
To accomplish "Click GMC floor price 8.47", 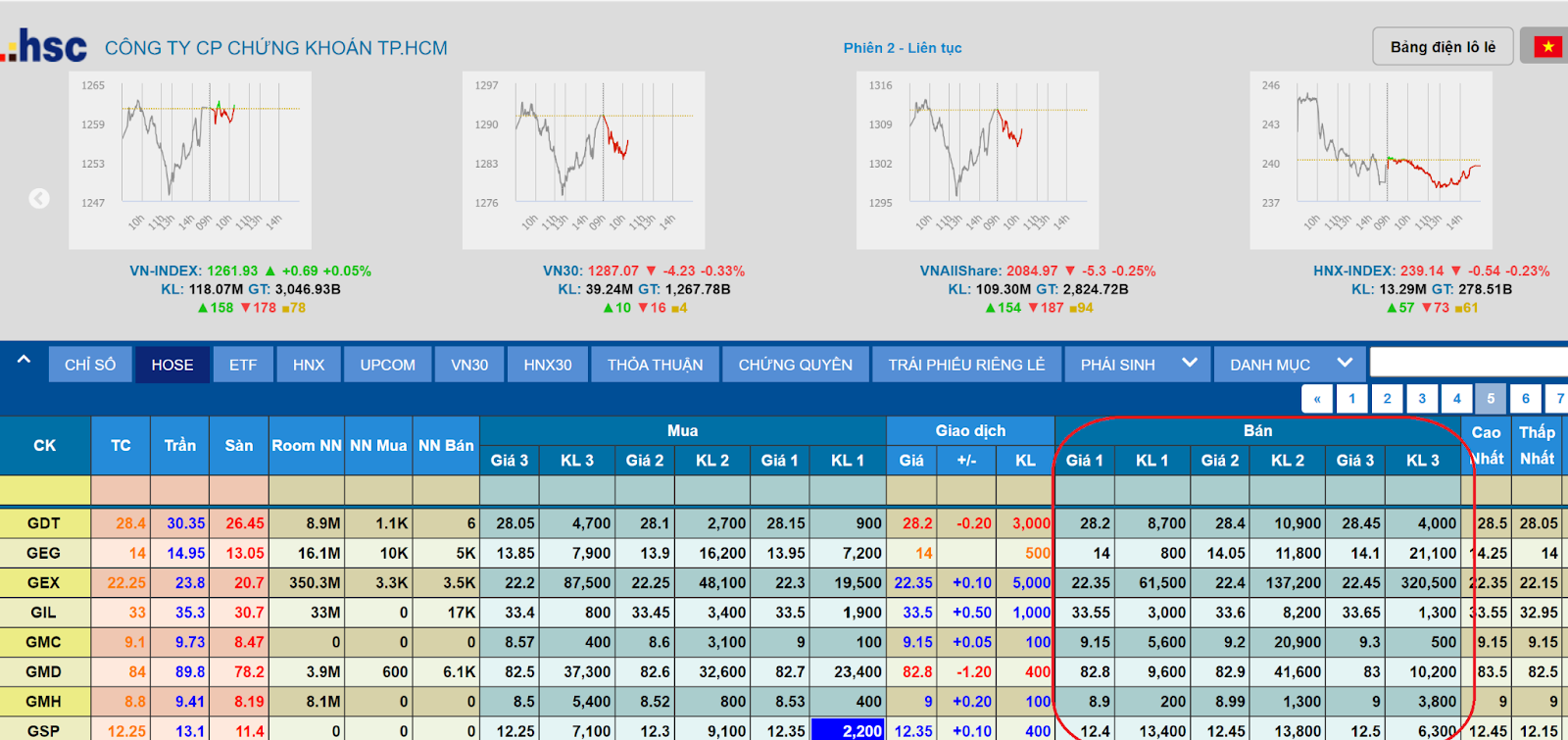I will coord(249,642).
